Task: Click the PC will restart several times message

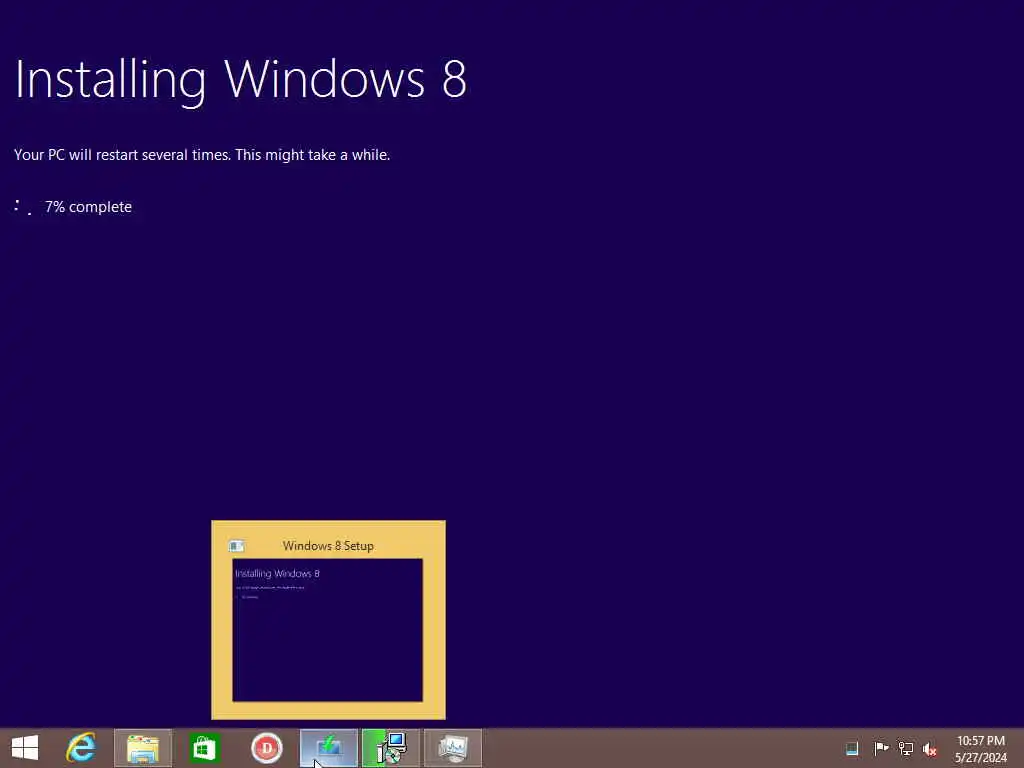Action: click(x=202, y=155)
